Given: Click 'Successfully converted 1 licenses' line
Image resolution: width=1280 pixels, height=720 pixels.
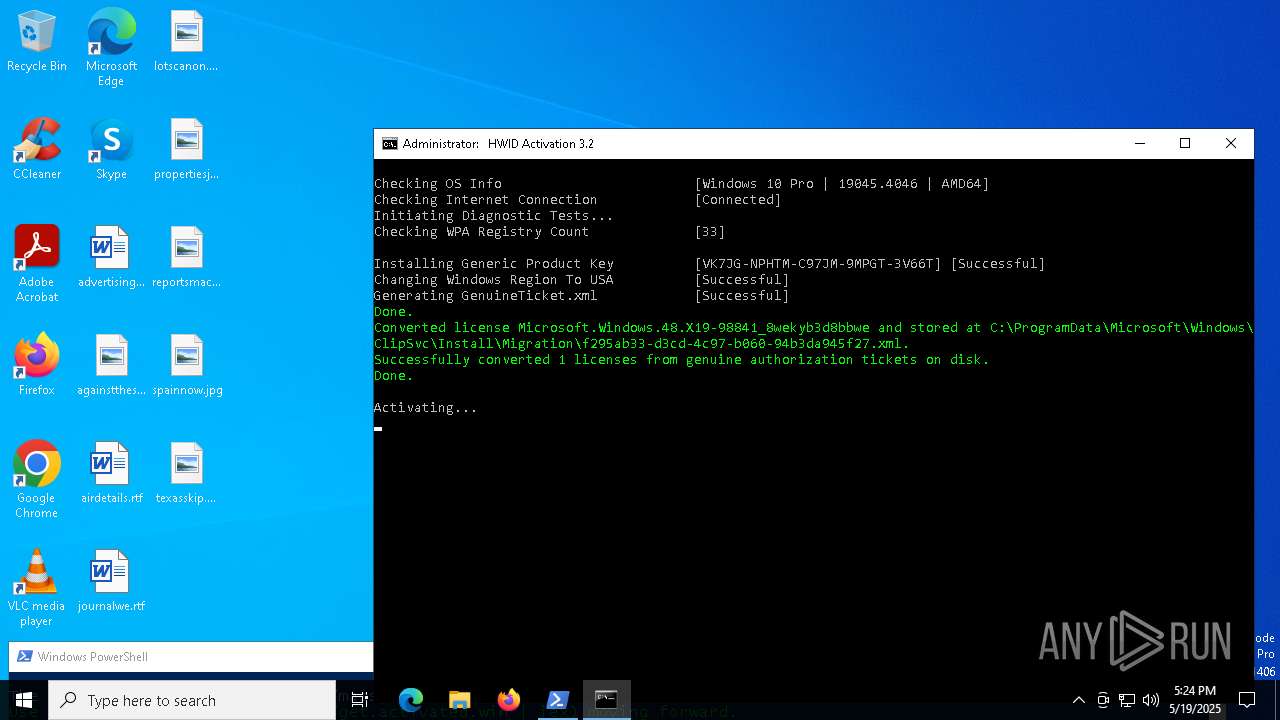Looking at the screenshot, I should [681, 360].
